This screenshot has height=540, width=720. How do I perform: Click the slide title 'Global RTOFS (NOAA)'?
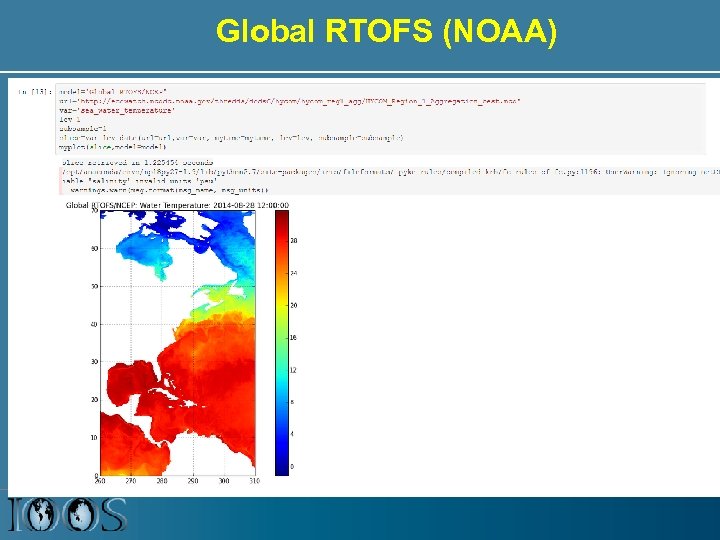(x=386, y=31)
